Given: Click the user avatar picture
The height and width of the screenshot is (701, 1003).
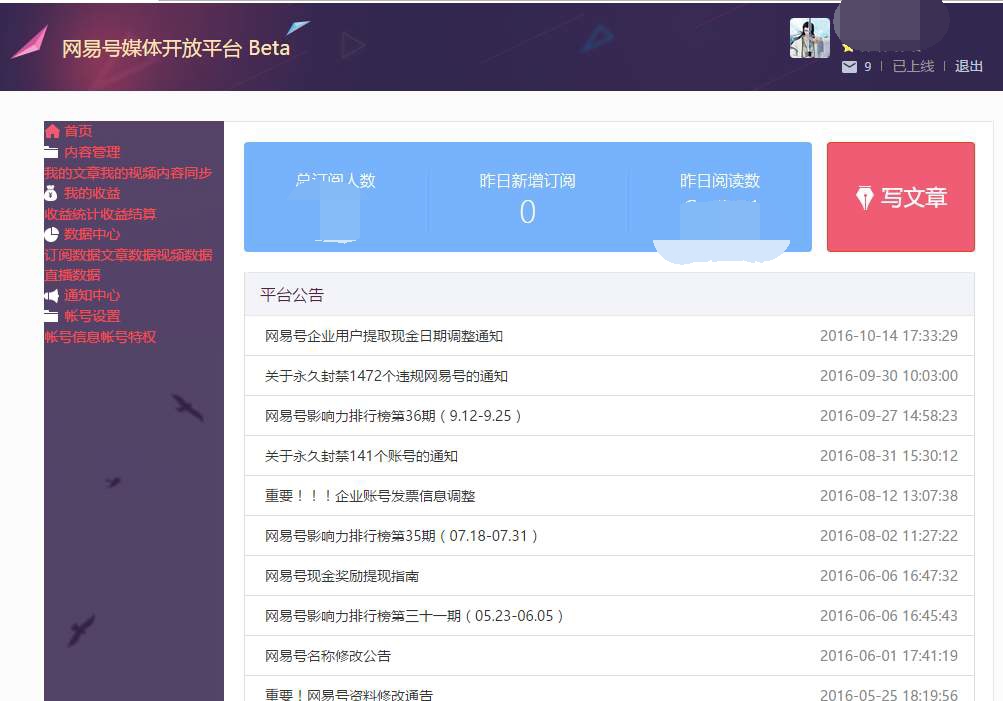Looking at the screenshot, I should (x=809, y=38).
